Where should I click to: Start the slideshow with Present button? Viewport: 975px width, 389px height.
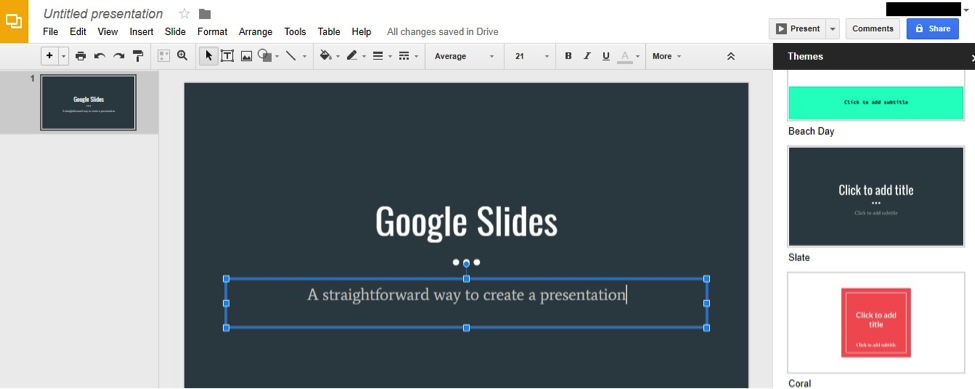798,29
